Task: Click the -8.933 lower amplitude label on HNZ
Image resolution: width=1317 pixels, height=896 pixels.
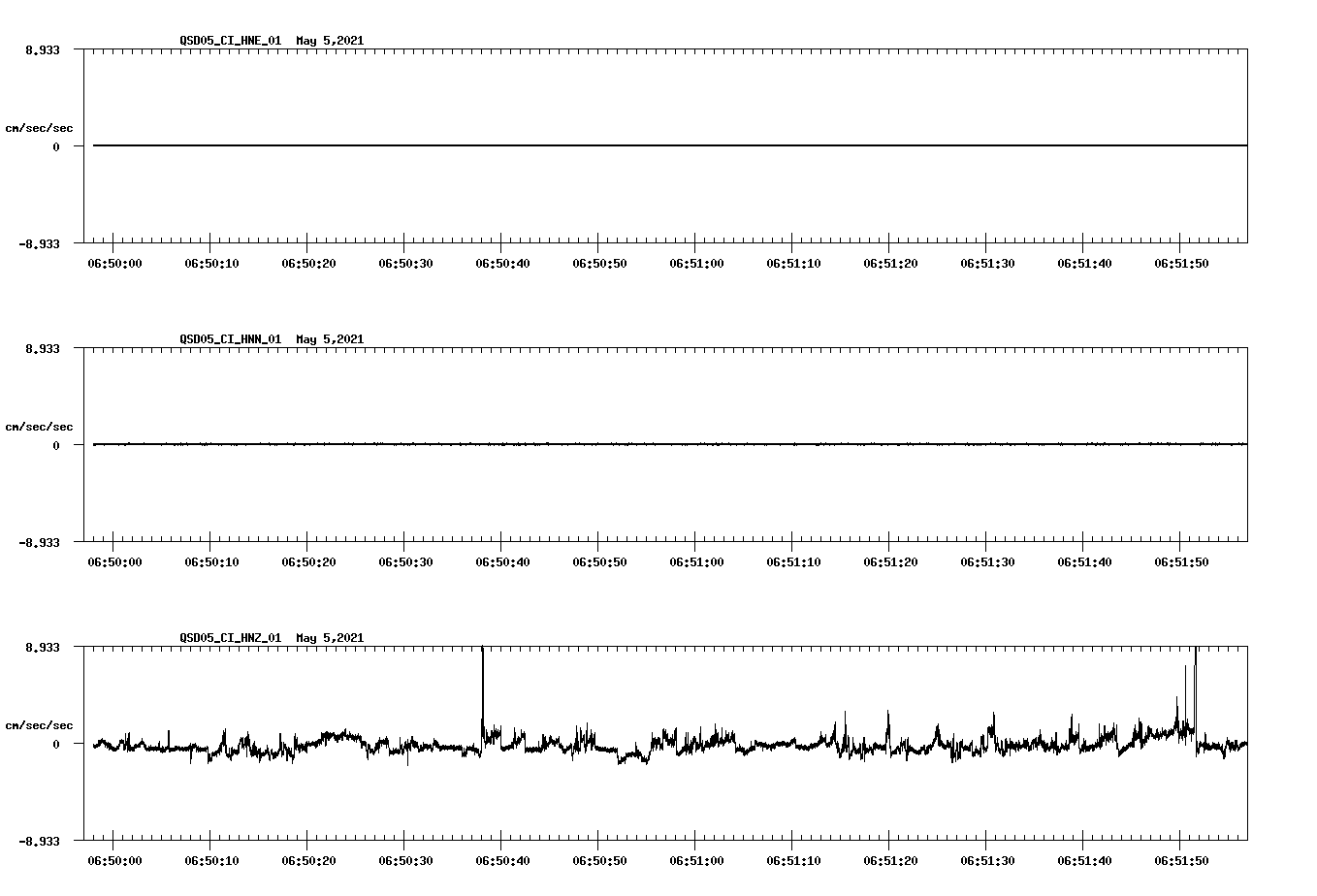Action: click(x=39, y=842)
